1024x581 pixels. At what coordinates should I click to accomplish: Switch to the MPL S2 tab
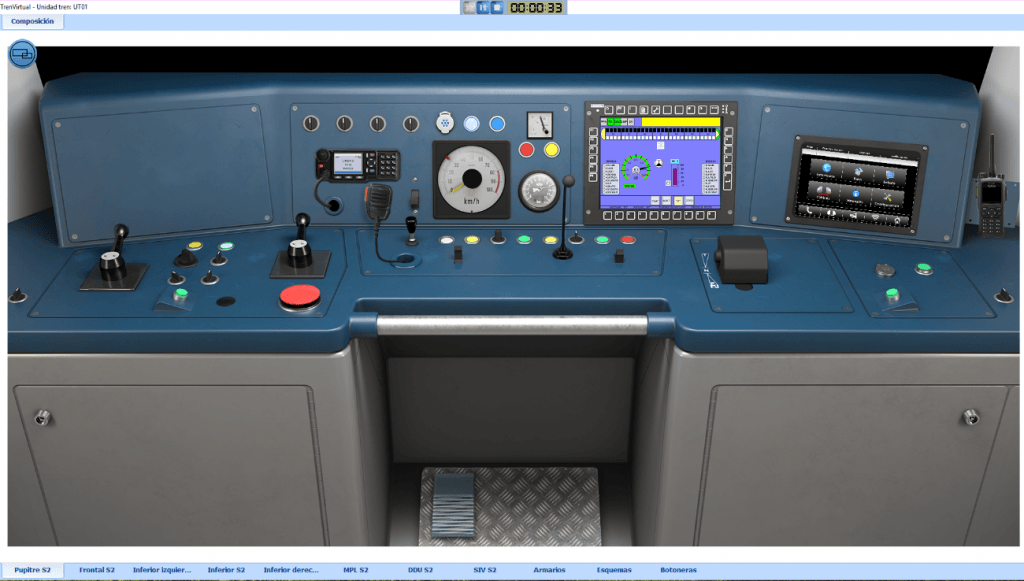click(356, 570)
